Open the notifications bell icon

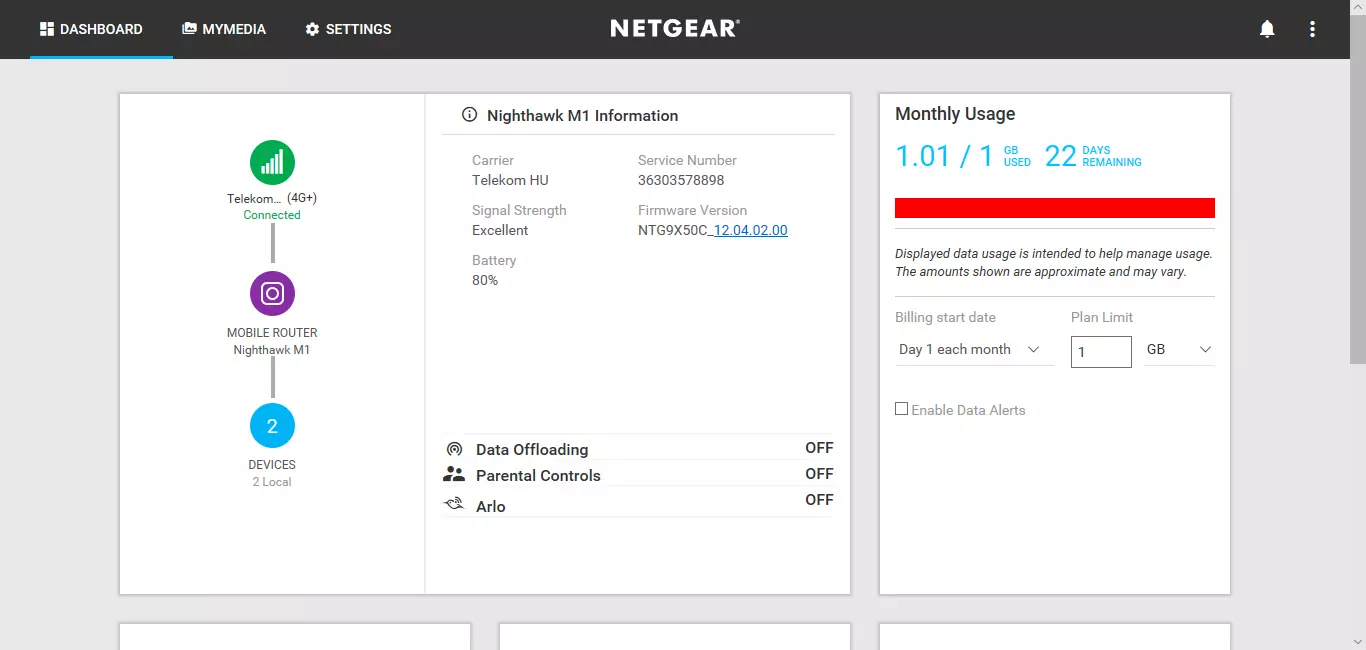pos(1267,29)
